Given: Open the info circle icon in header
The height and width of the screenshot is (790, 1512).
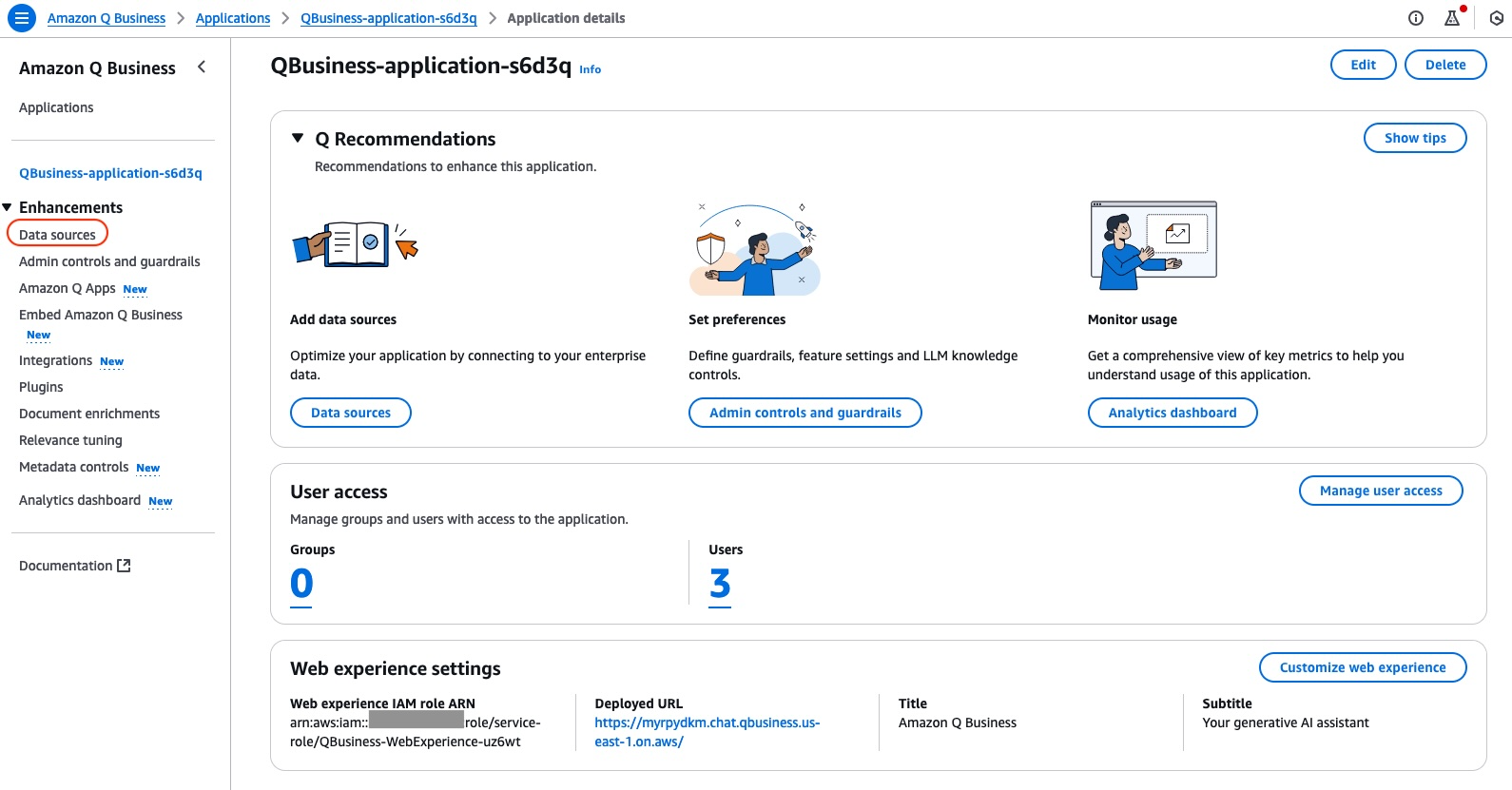Looking at the screenshot, I should coord(1416,18).
